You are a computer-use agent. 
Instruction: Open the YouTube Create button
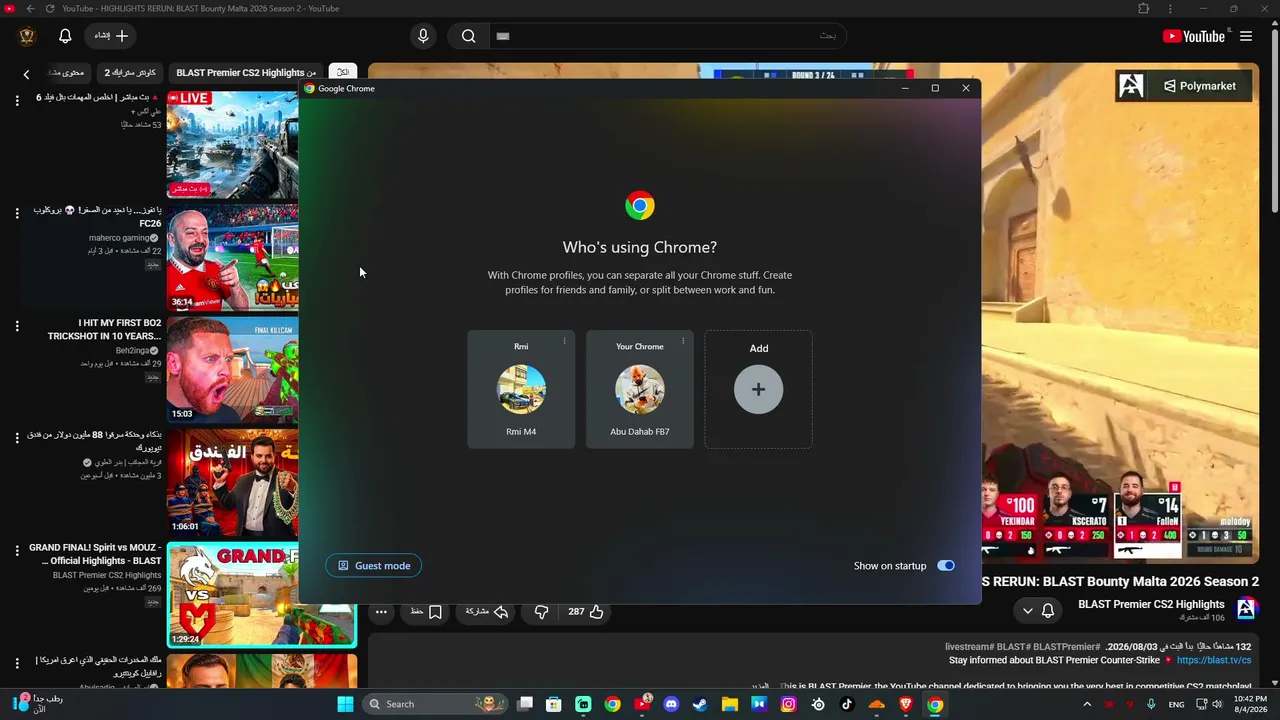(x=111, y=36)
